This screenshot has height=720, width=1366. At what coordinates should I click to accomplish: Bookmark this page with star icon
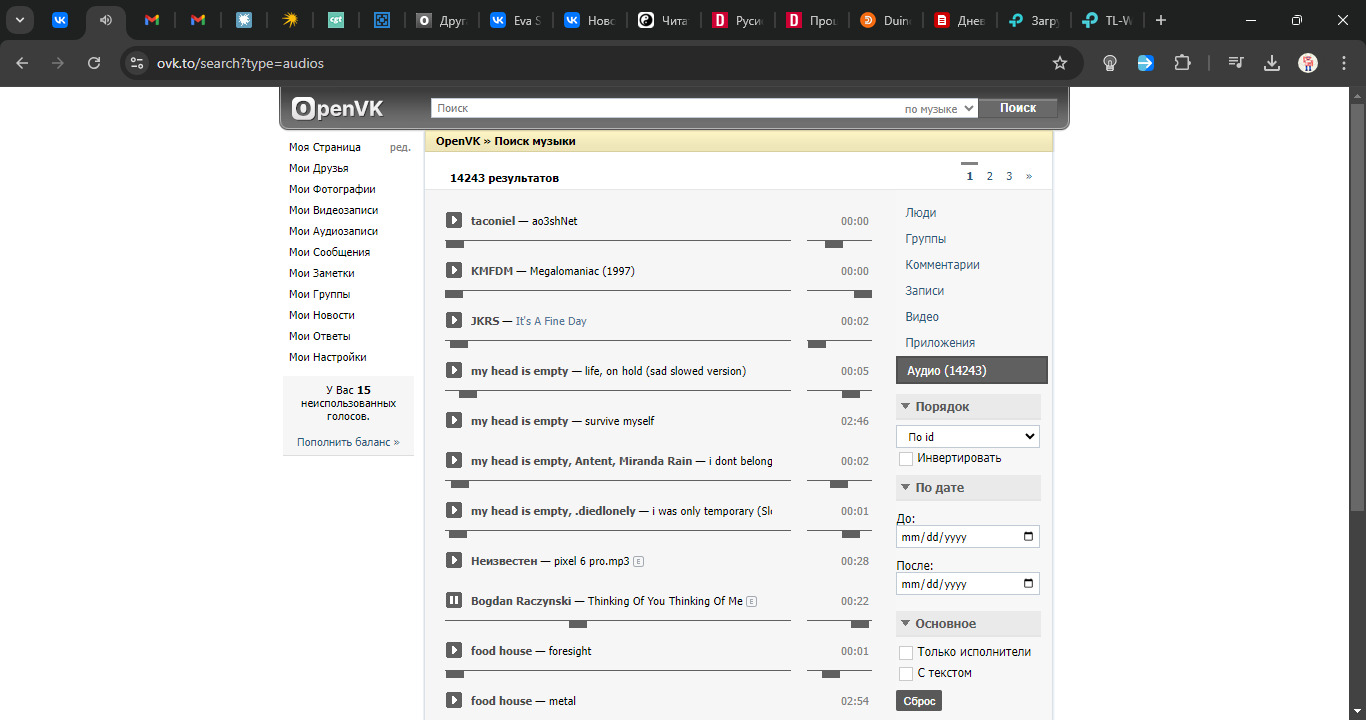(x=1060, y=63)
